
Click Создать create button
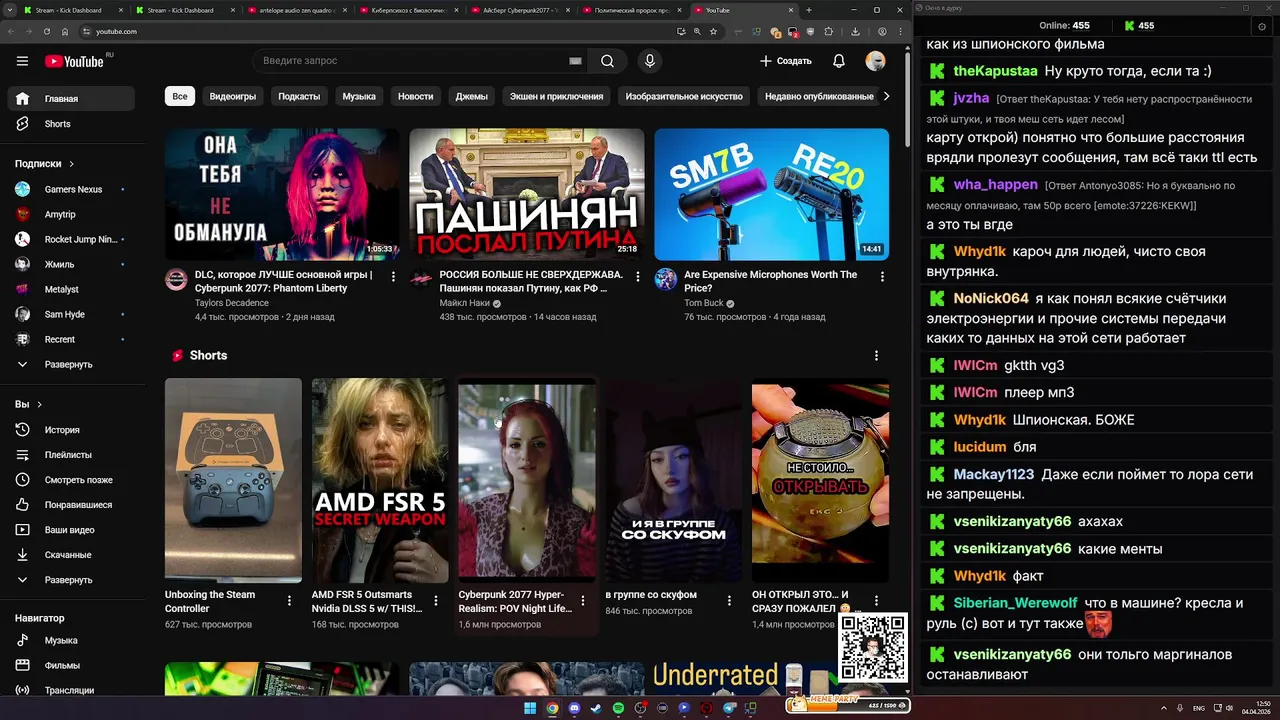tap(786, 61)
